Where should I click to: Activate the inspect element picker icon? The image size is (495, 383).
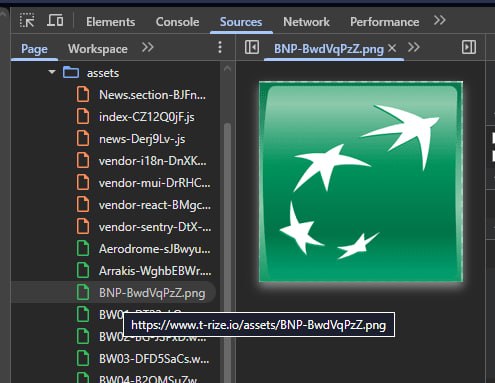[27, 21]
